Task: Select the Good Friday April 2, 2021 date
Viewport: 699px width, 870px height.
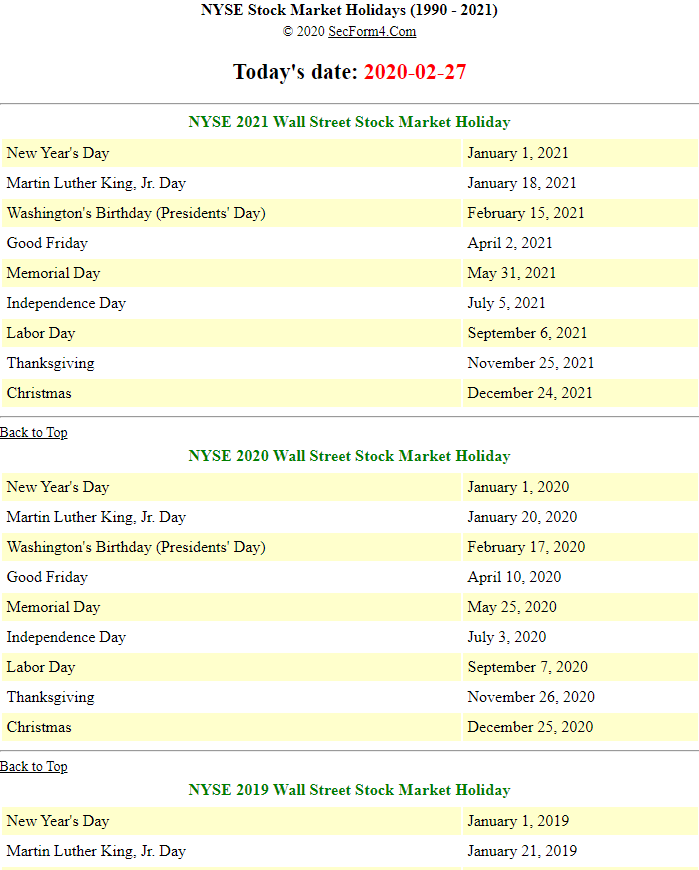Action: tap(510, 243)
